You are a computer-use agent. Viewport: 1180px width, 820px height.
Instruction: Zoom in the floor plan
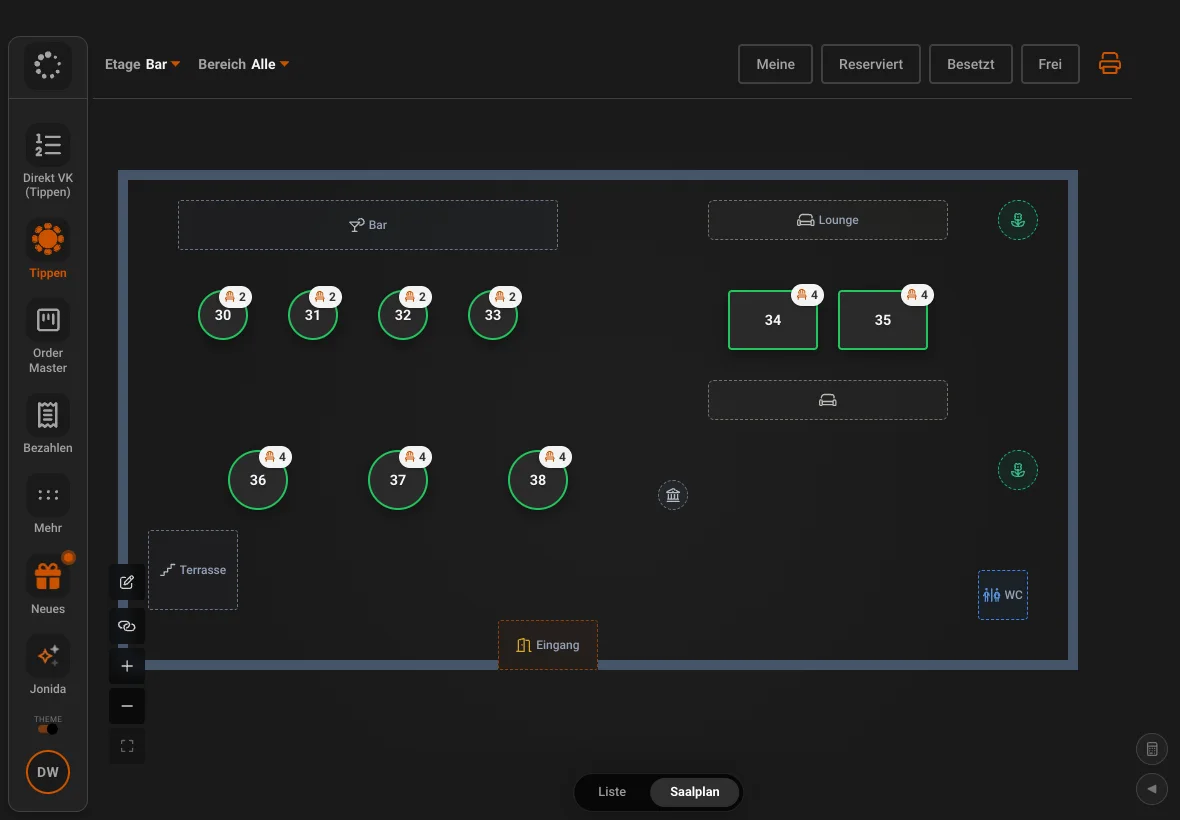click(126, 667)
